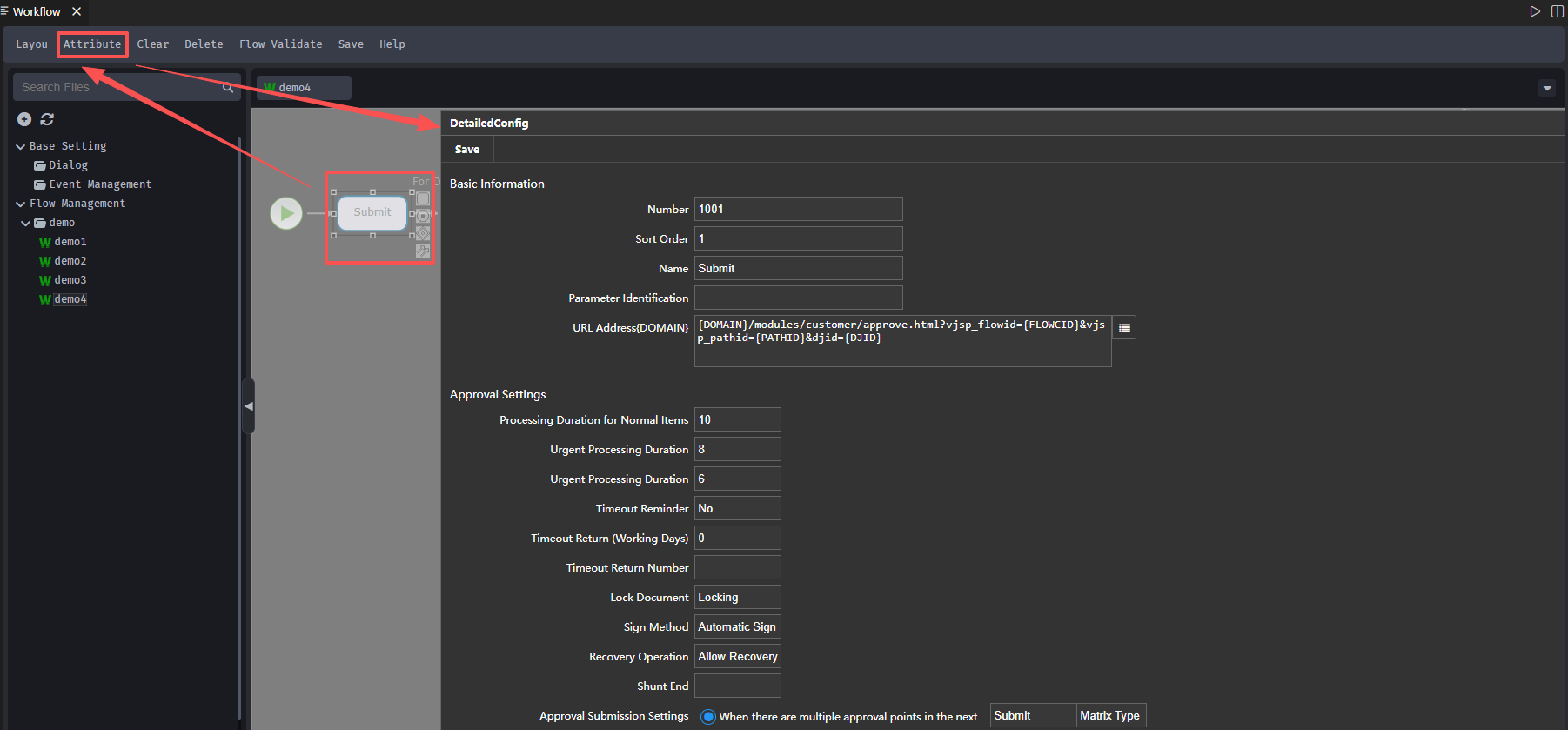Click the add new file plus icon

pyautogui.click(x=24, y=119)
